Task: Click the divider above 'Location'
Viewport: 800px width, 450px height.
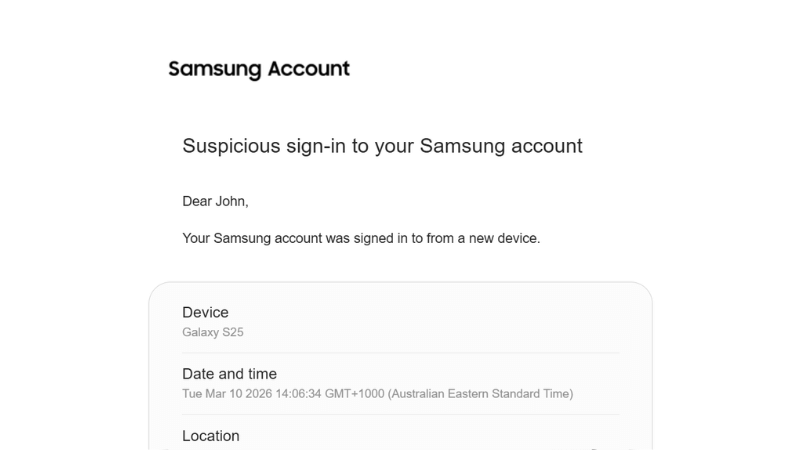Action: click(400, 415)
